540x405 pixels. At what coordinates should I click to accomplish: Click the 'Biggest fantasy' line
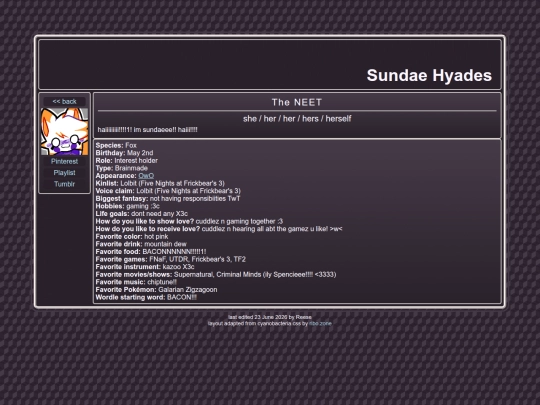click(x=168, y=198)
